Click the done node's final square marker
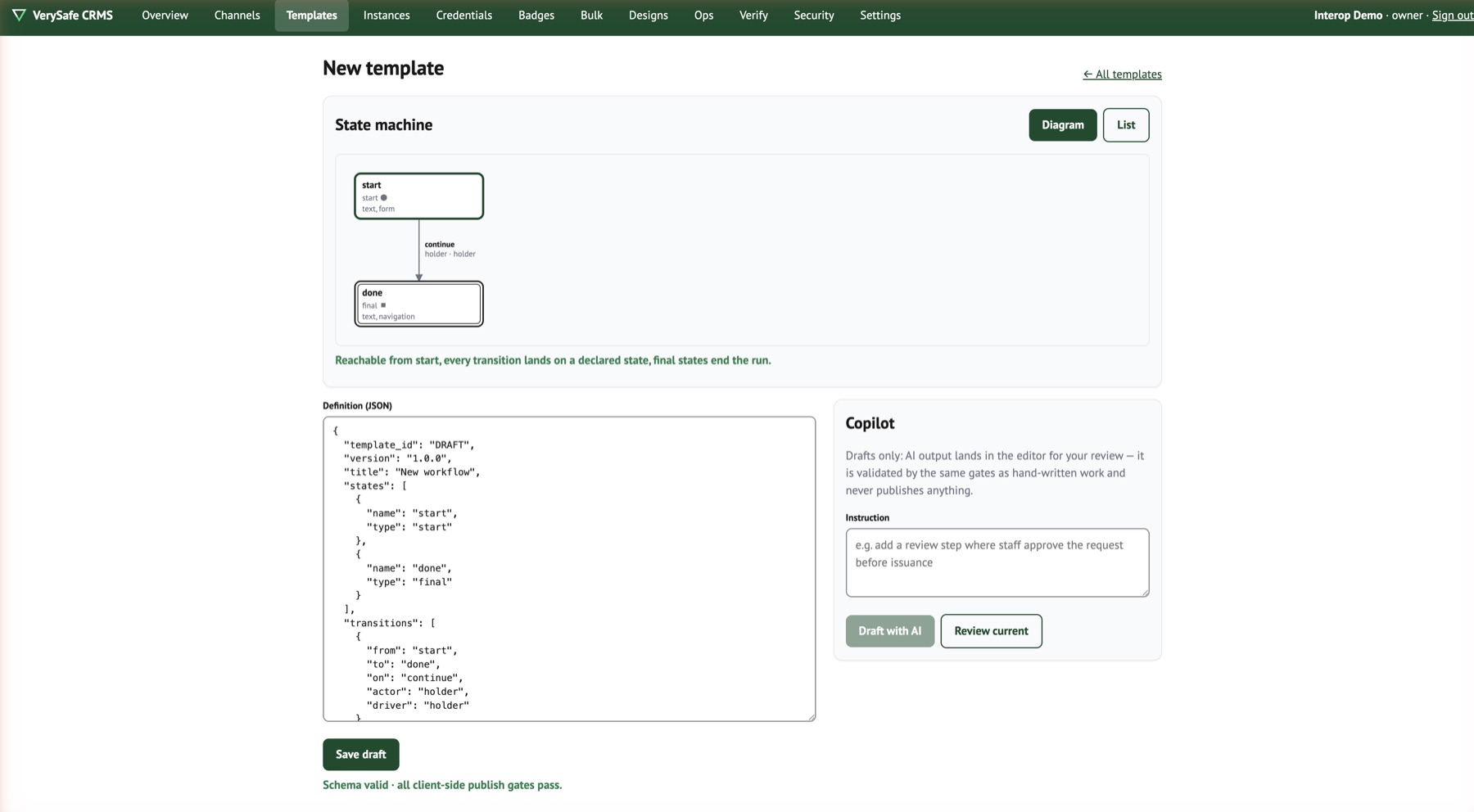1474x812 pixels. [382, 305]
